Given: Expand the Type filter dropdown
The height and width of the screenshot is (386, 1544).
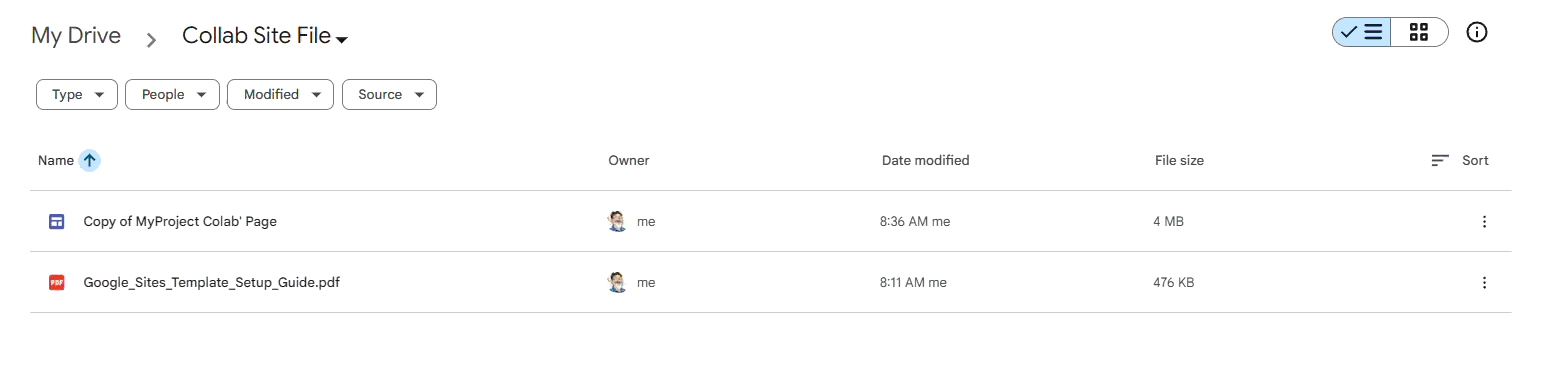Looking at the screenshot, I should pos(77,95).
